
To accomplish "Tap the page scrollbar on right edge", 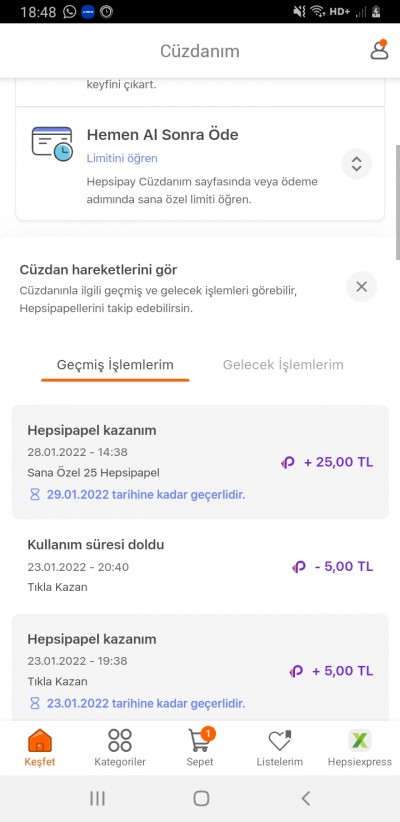I will tap(397, 202).
